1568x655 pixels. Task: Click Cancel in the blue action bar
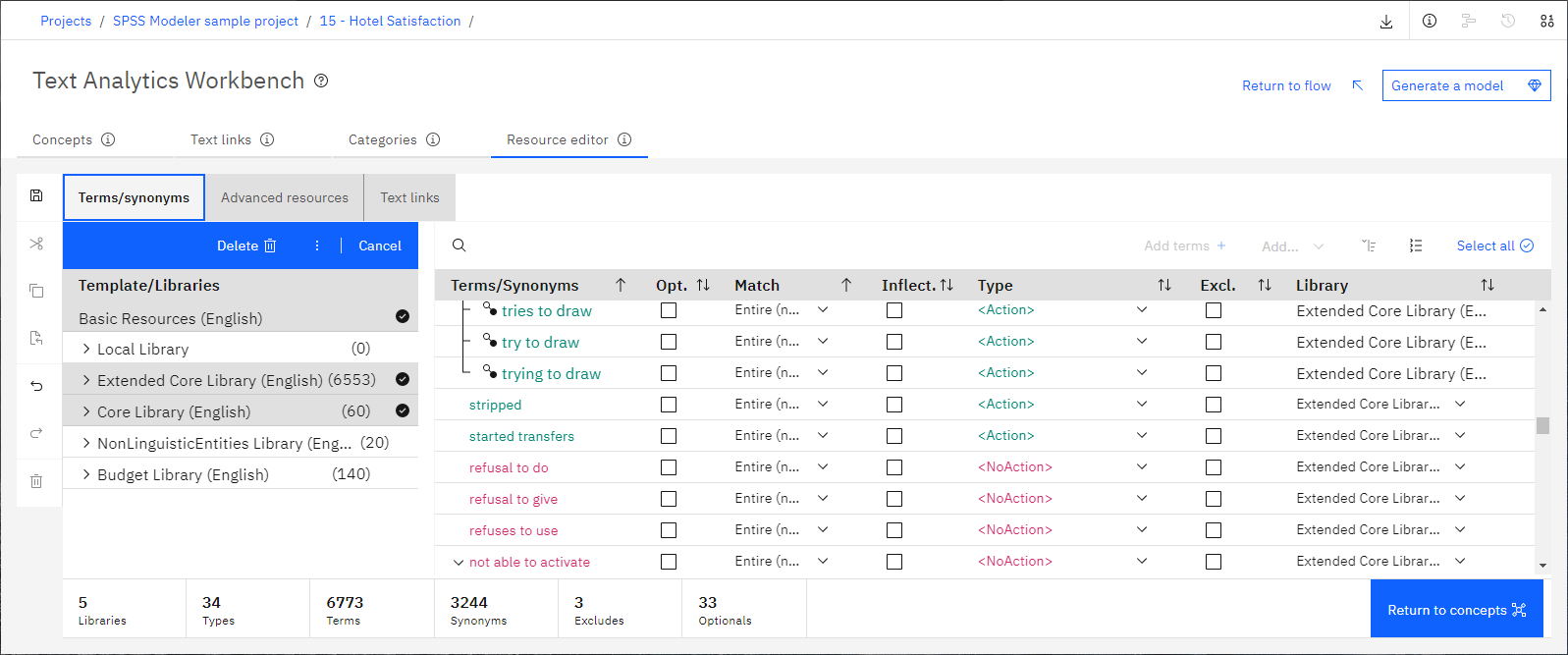pos(380,246)
